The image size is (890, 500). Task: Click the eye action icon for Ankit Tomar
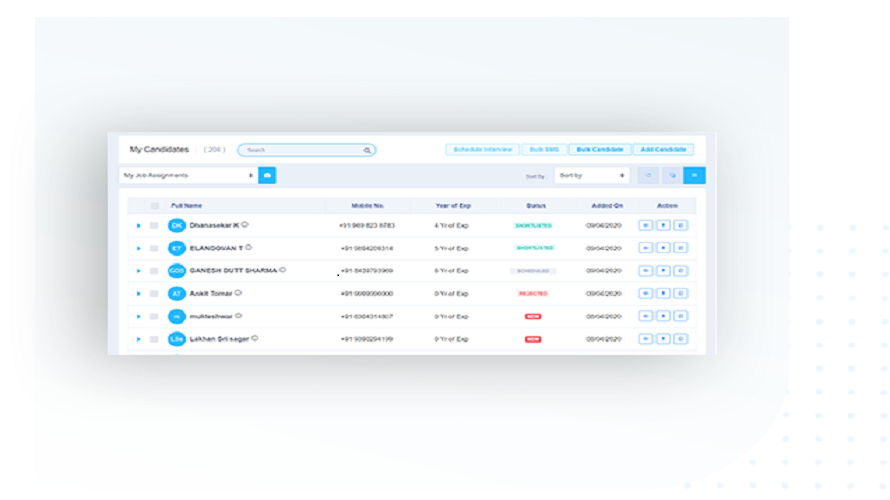coord(646,294)
